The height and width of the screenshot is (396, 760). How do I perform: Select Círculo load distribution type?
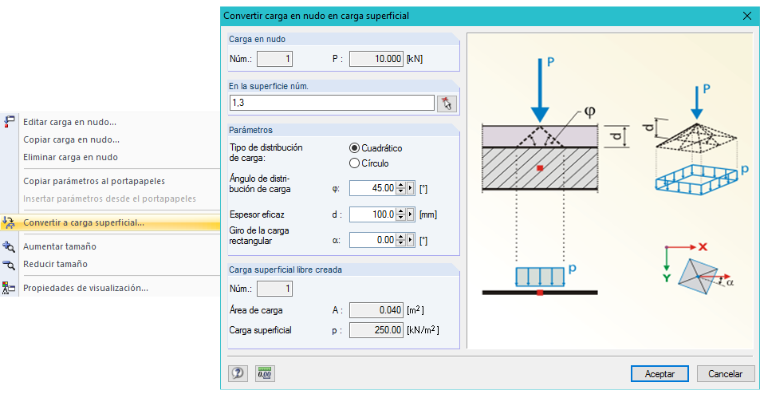click(x=354, y=163)
